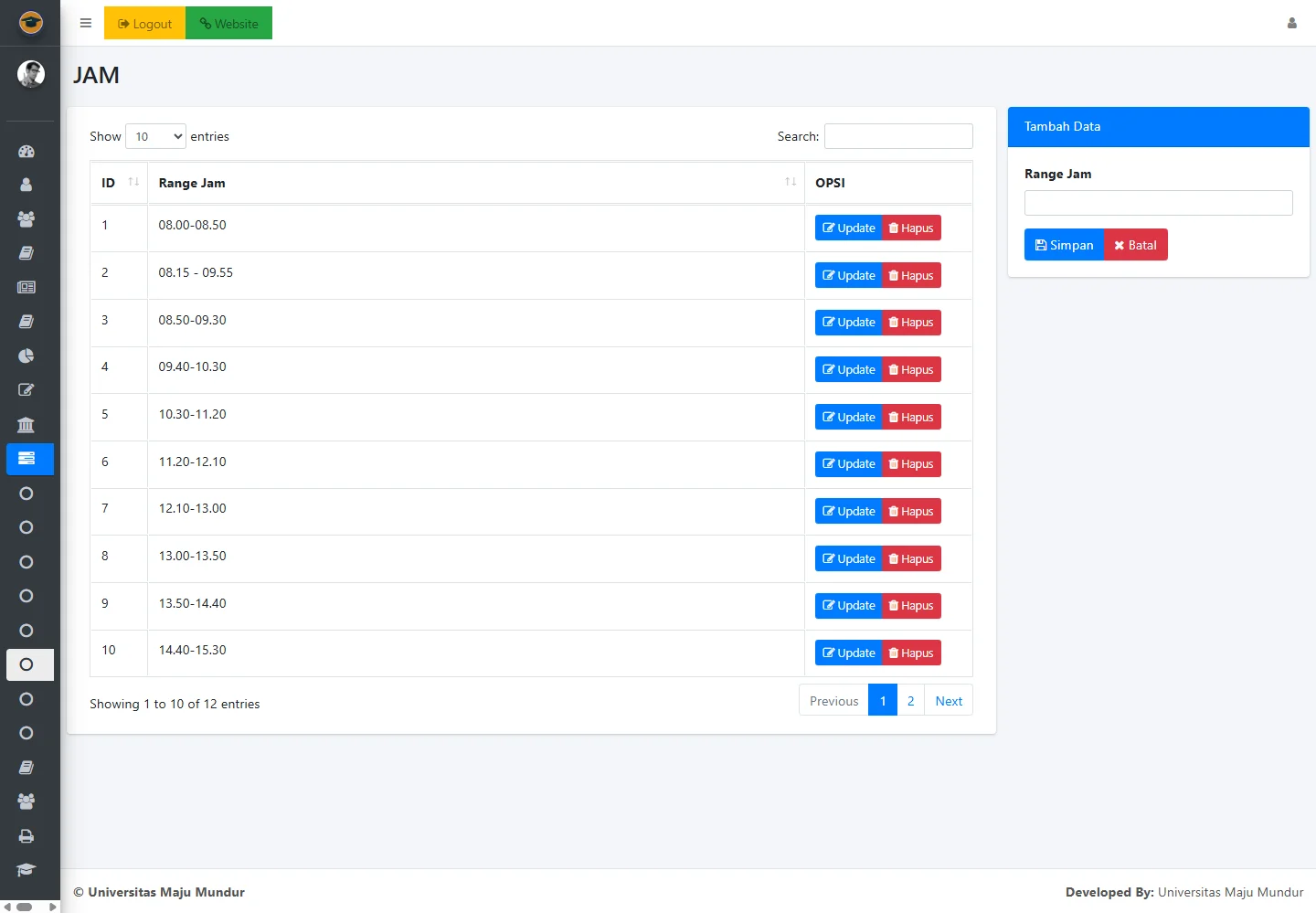Click the yellow Logout button
This screenshot has height=913, width=1316.
coord(145,24)
